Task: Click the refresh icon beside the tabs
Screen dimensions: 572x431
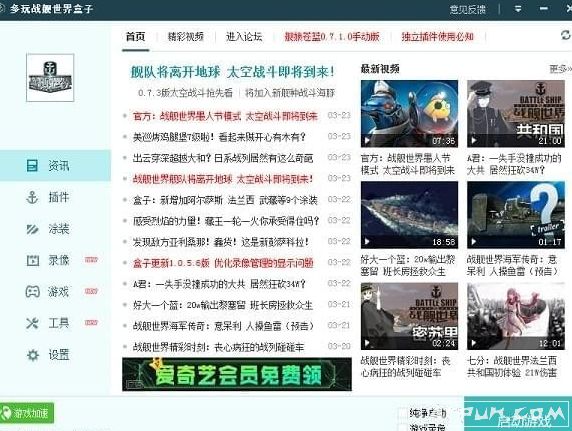Action: [x=566, y=35]
